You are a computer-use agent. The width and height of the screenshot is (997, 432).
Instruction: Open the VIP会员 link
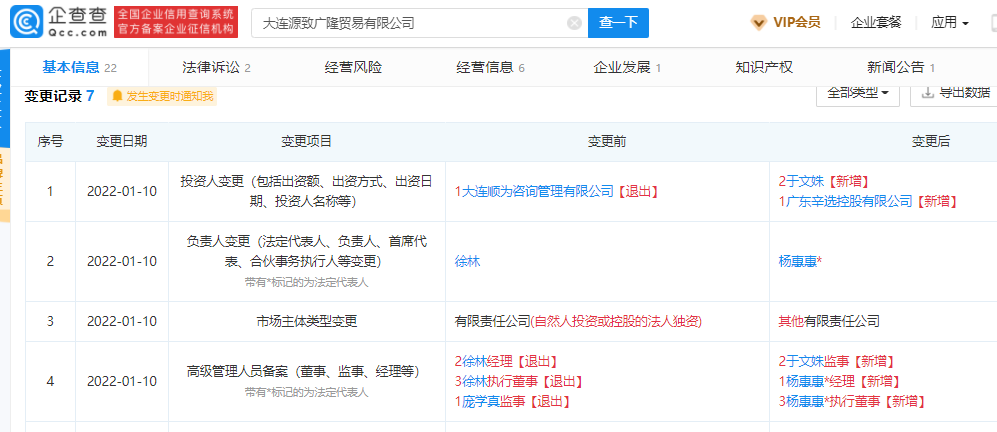click(797, 23)
